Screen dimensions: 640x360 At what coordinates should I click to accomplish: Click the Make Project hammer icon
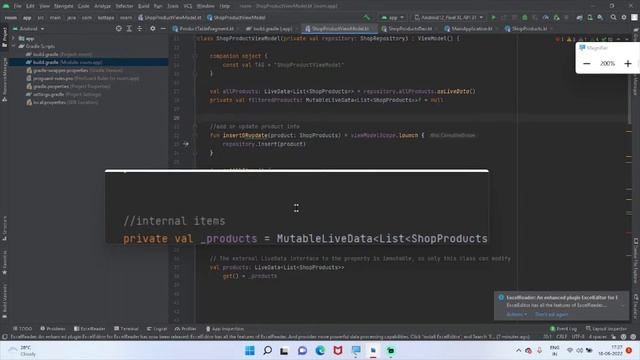(x=367, y=18)
